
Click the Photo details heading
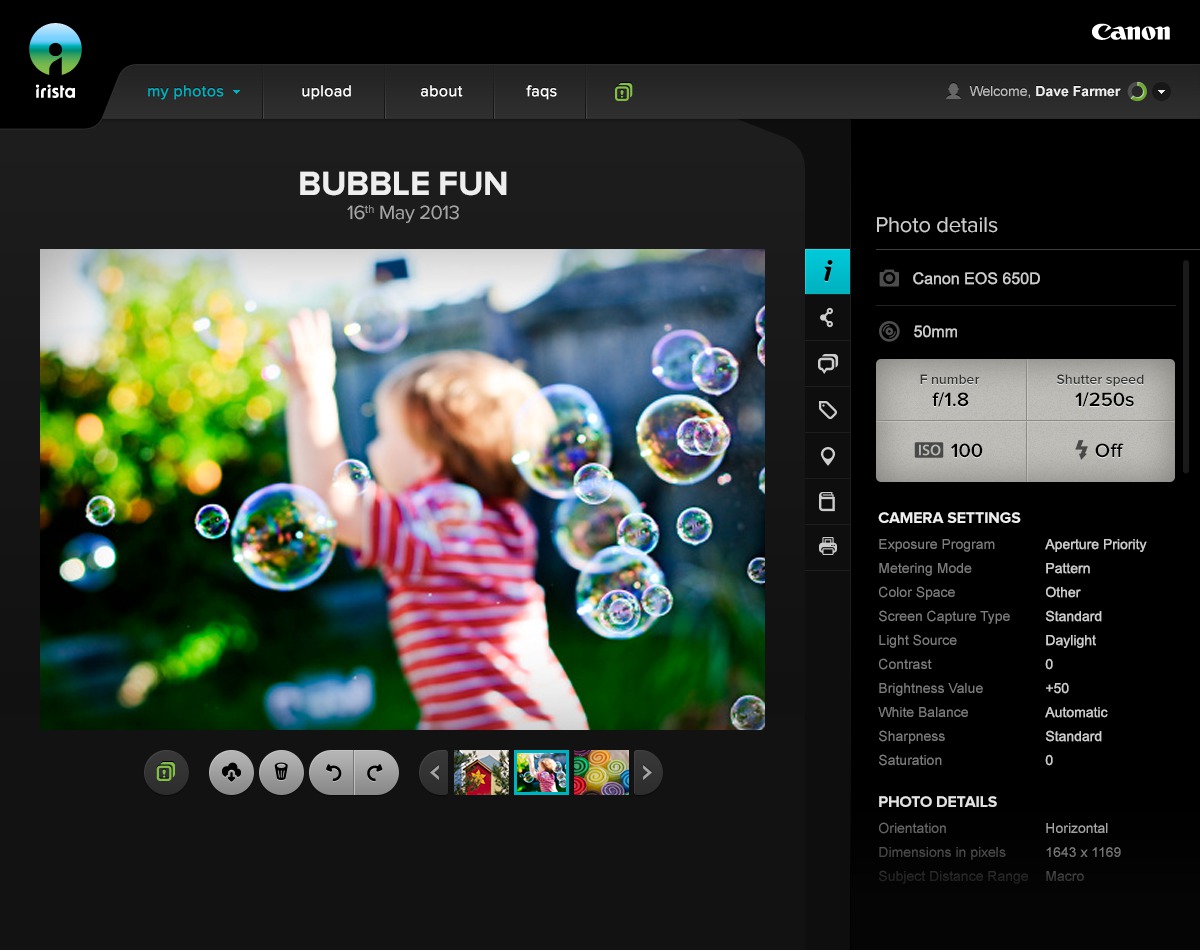tap(936, 225)
